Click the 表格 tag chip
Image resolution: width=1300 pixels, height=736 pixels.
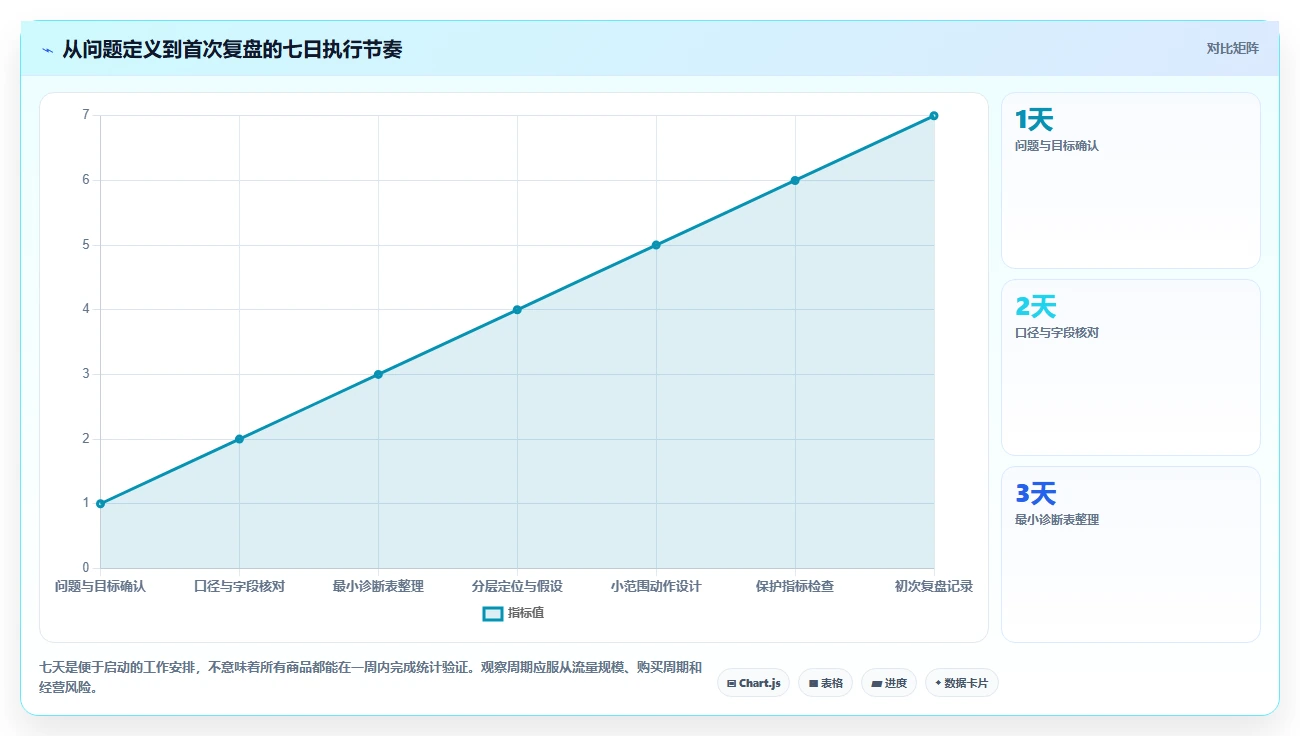pos(825,683)
